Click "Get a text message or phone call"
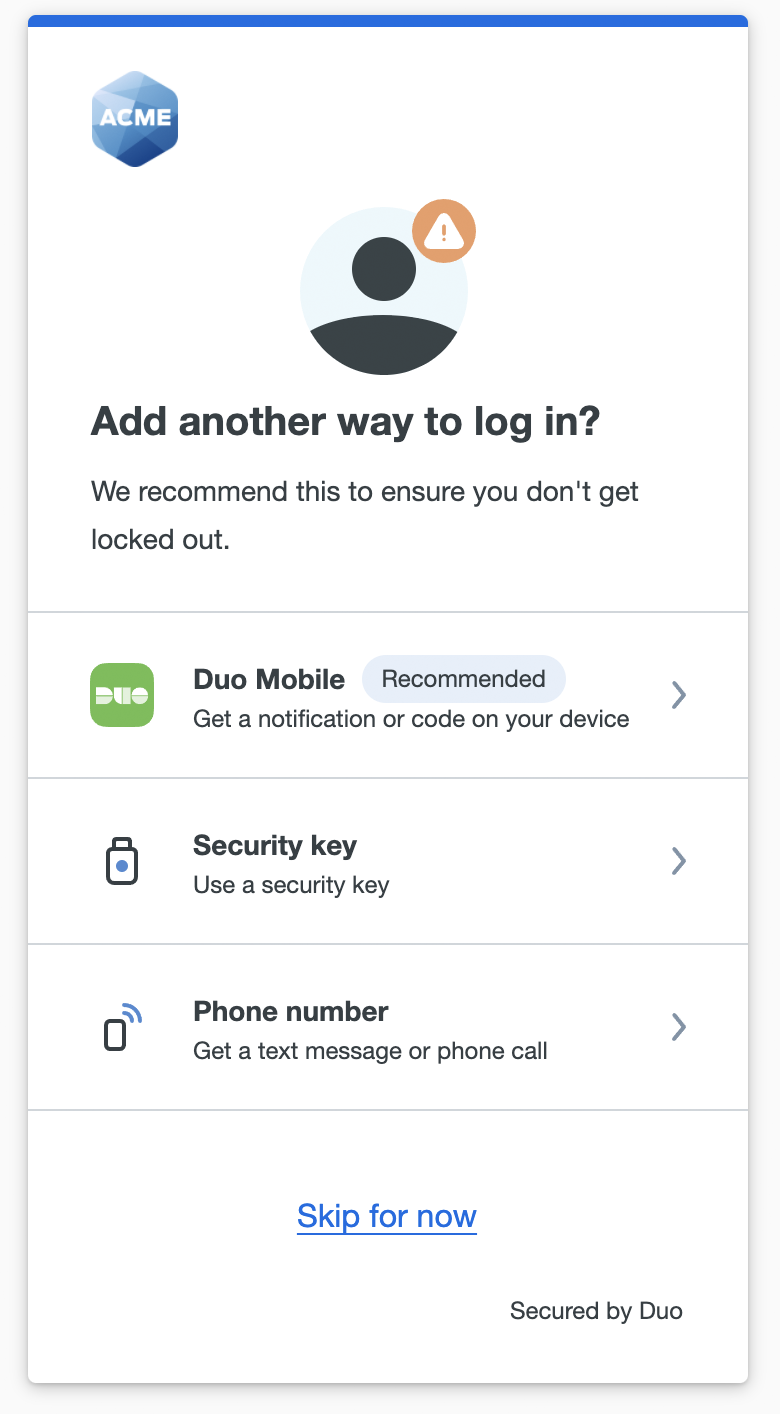The width and height of the screenshot is (780, 1414). click(x=370, y=1051)
